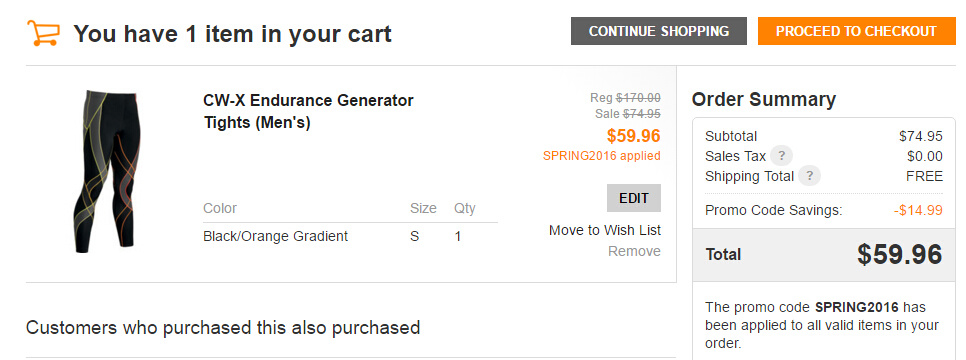This screenshot has height=360, width=966.
Task: Click the size S value
Action: pos(415,236)
